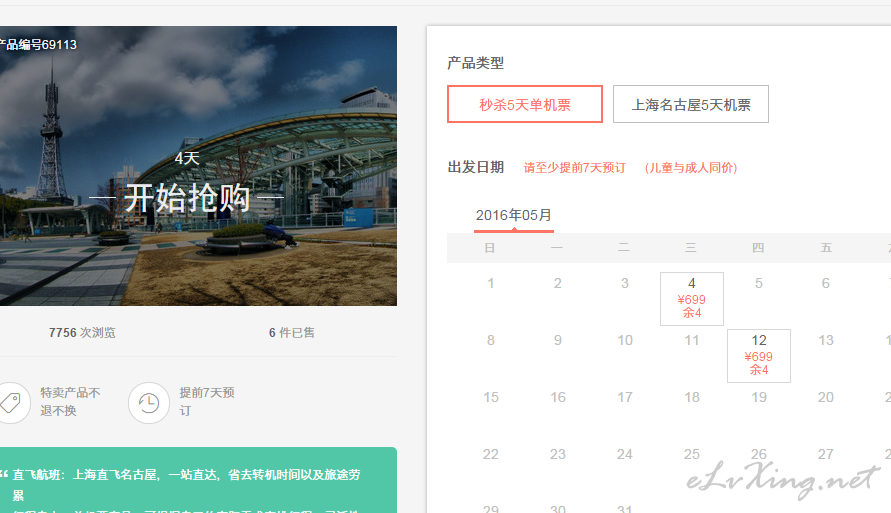Viewport: 891px width, 513px height.
Task: Click the 五 weekday column header
Action: (x=826, y=248)
